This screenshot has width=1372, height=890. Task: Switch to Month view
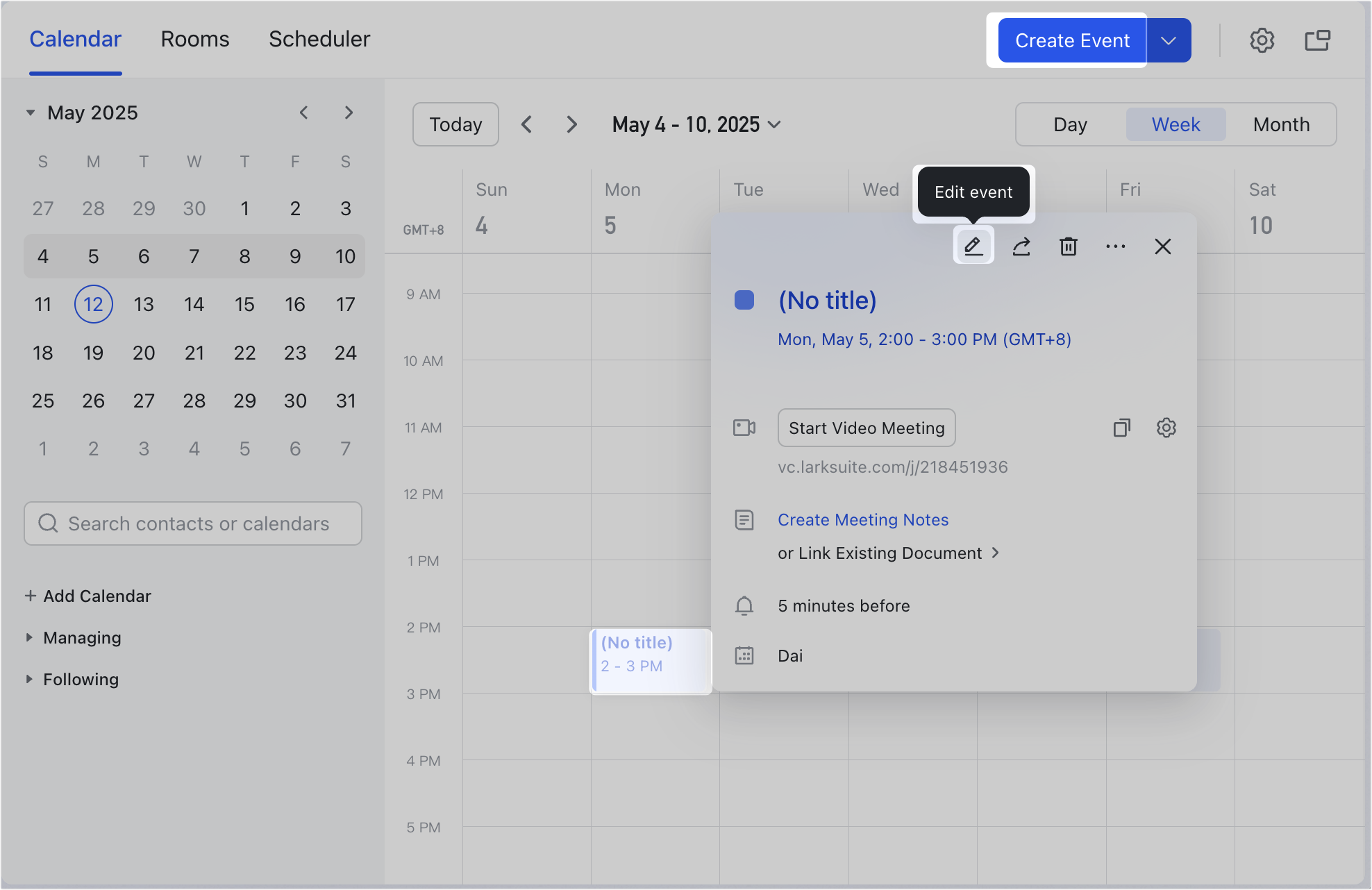coord(1281,124)
